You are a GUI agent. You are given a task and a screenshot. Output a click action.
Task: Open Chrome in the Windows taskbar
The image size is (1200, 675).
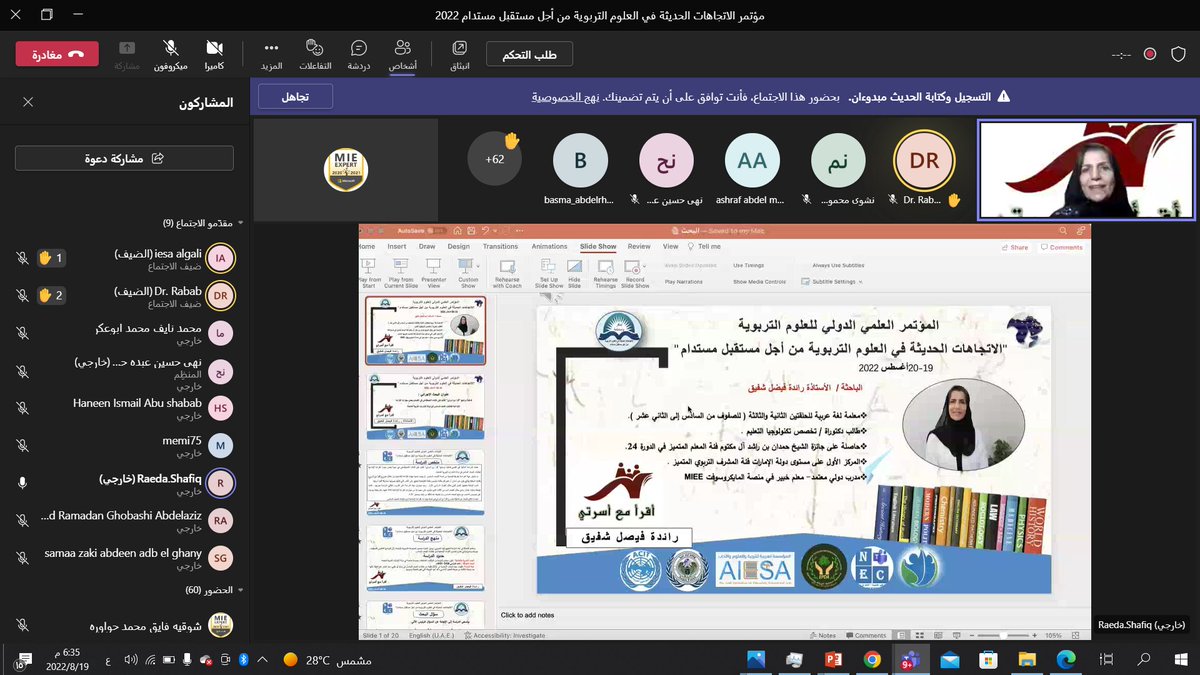click(x=872, y=659)
